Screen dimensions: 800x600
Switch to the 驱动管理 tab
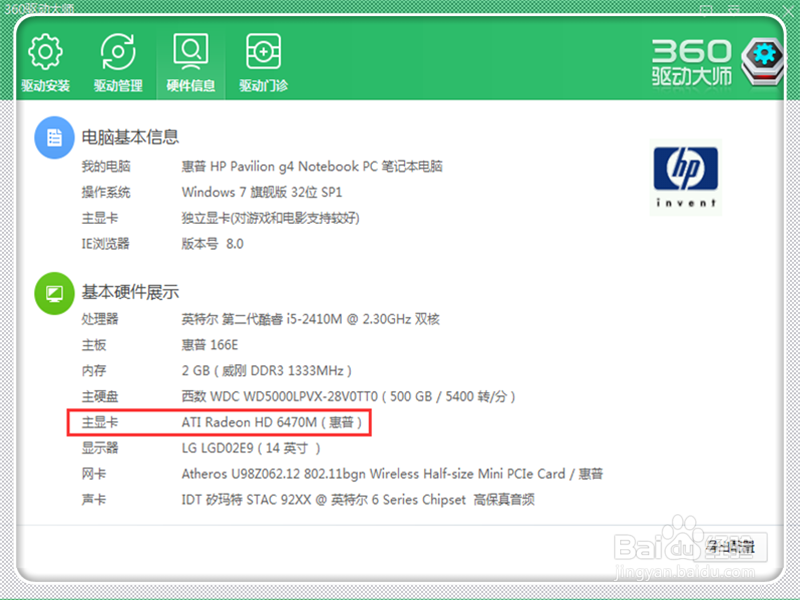(118, 63)
